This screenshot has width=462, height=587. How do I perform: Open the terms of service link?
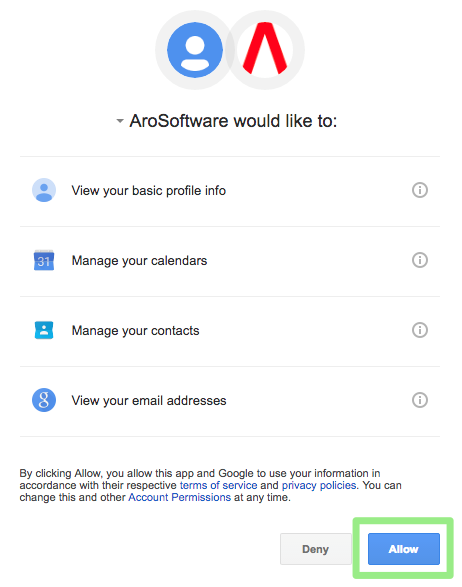[219, 485]
